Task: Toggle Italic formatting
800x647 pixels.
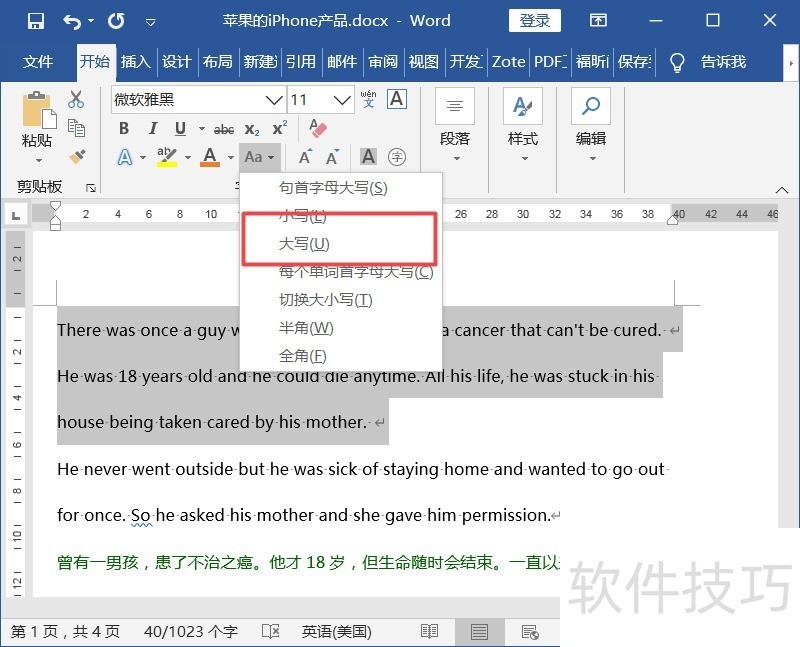Action: 153,128
